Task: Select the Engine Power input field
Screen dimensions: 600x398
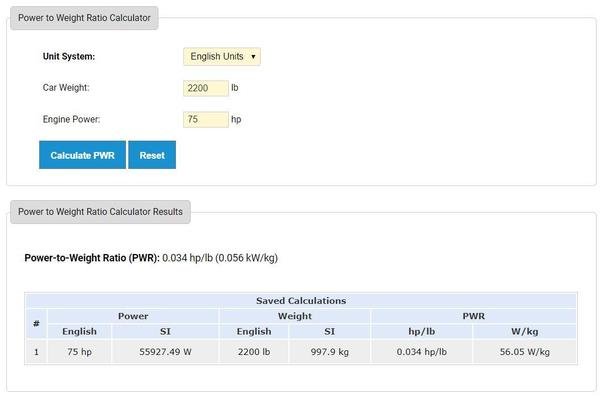Action: point(206,119)
